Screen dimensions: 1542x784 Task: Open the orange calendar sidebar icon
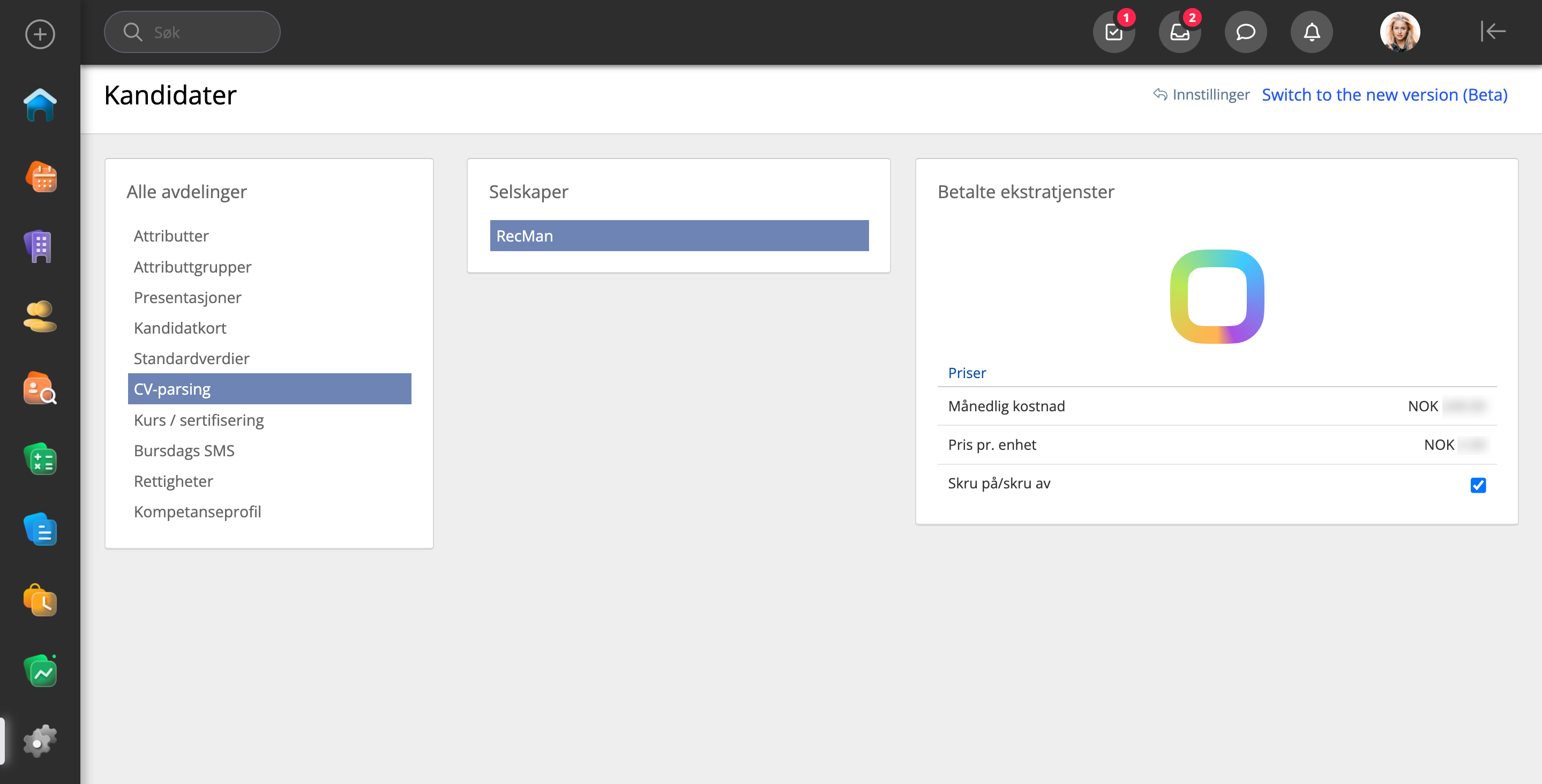click(x=41, y=177)
